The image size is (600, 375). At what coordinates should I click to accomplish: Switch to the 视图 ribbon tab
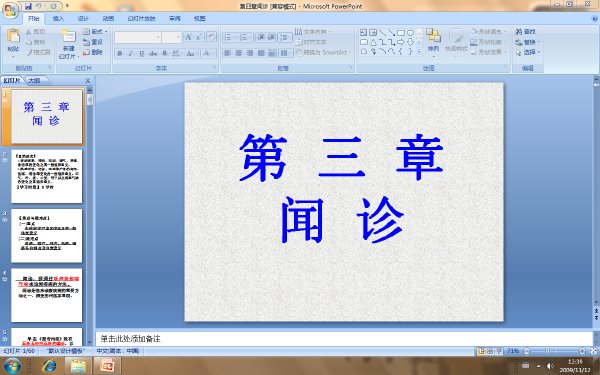199,18
